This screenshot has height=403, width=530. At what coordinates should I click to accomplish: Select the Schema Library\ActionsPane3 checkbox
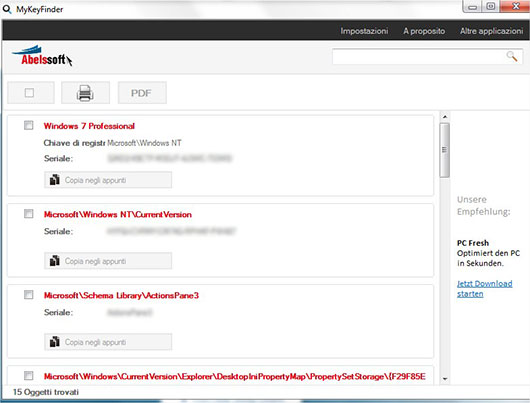pos(29,295)
